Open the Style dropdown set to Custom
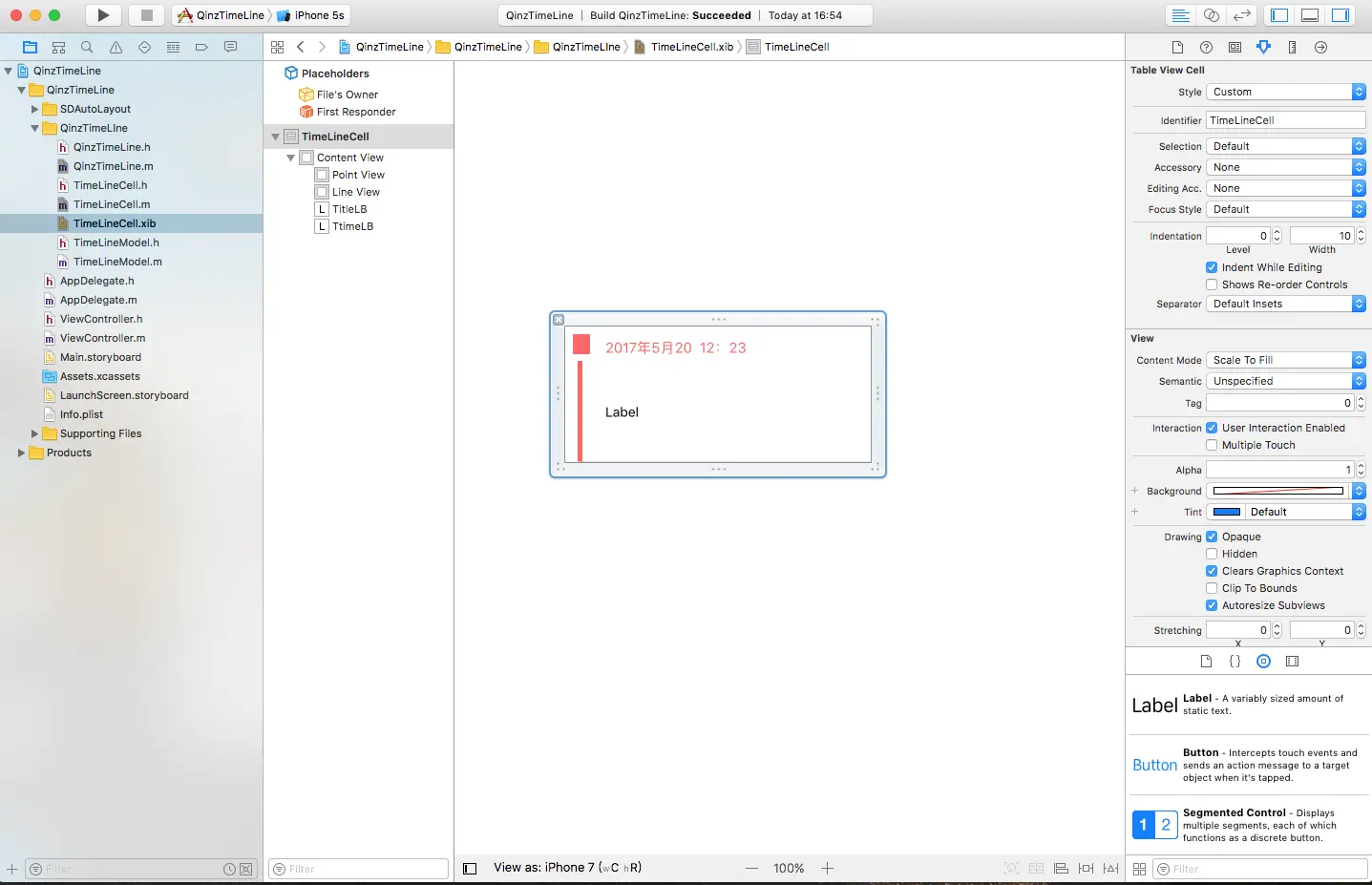Screen dimensions: 1372x885 [x=1286, y=92]
